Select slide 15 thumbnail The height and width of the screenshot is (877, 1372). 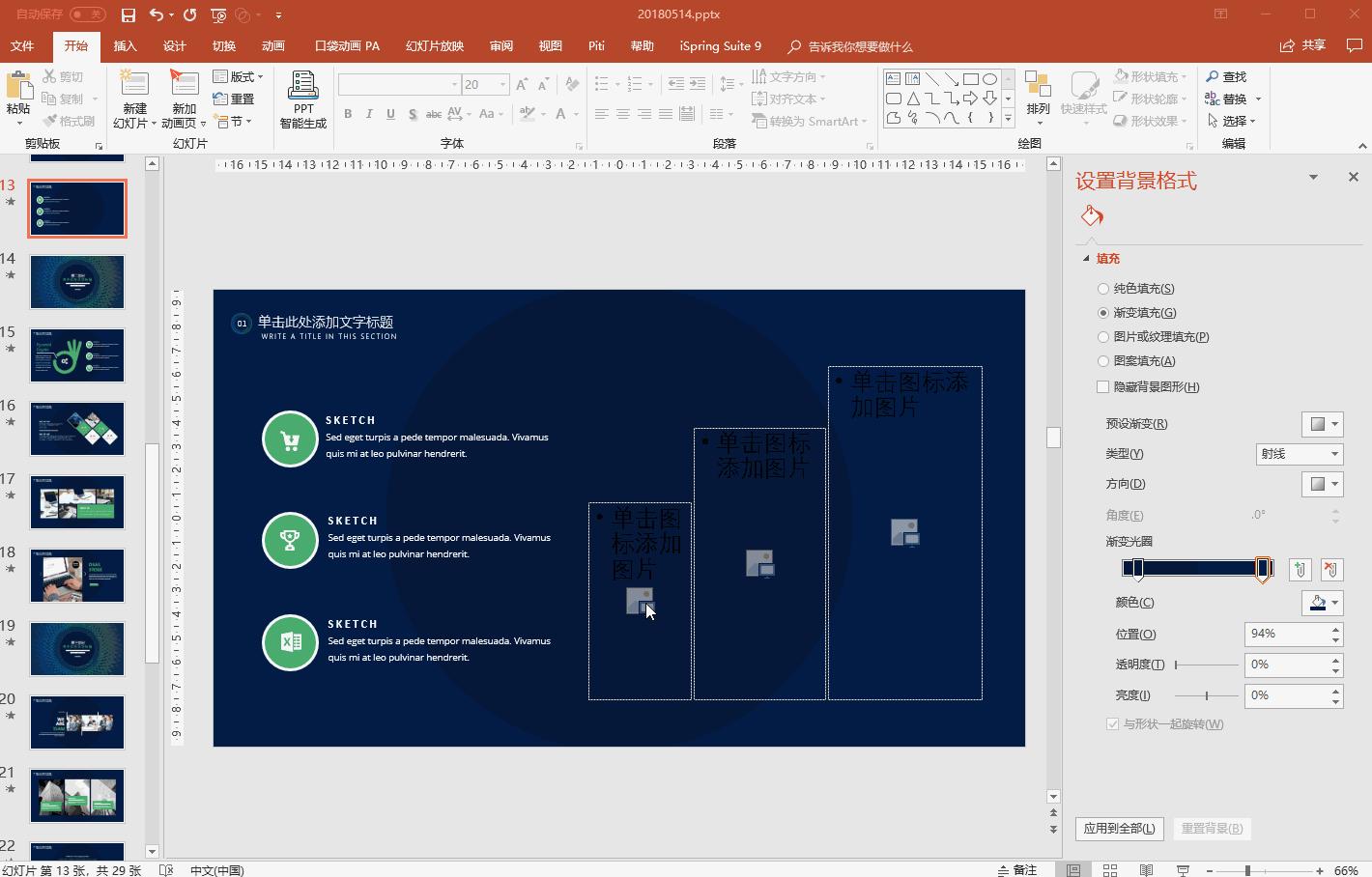[x=77, y=355]
